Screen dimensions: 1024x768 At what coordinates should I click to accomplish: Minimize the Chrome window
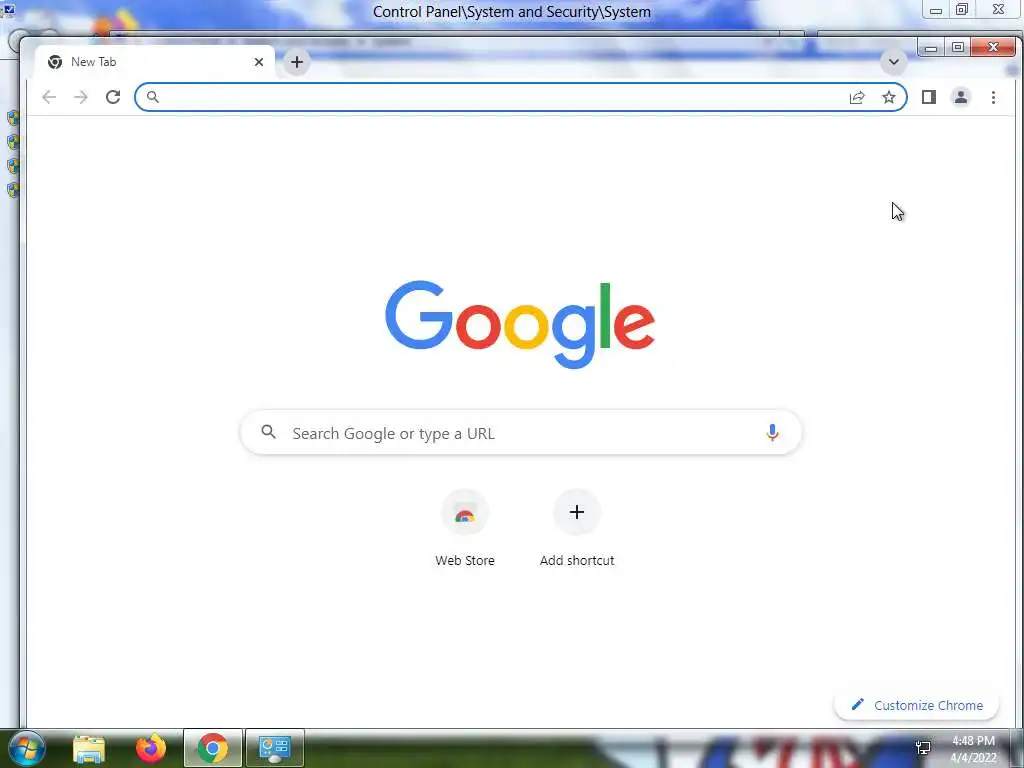tap(931, 48)
